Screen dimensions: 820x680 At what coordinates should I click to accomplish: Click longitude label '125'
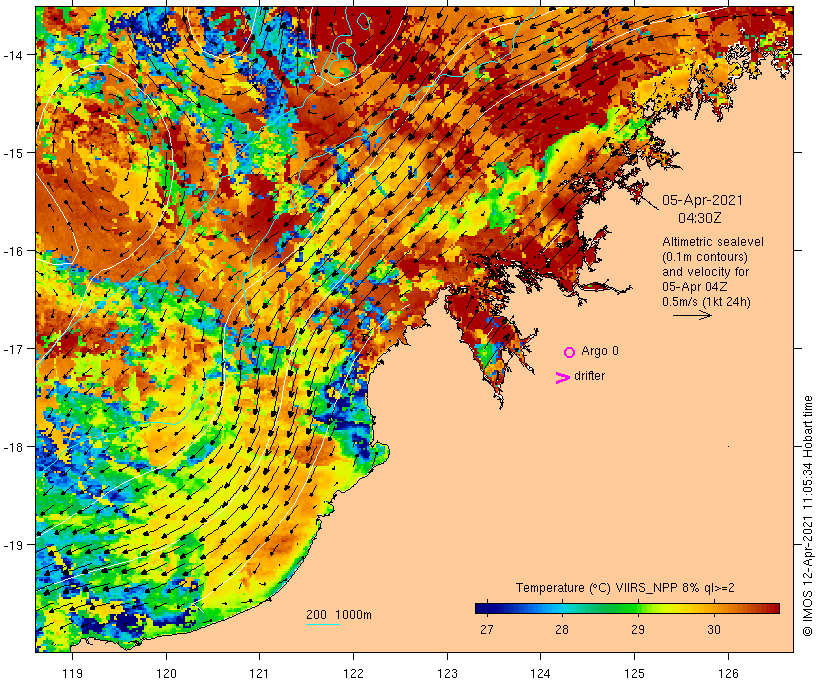635,673
